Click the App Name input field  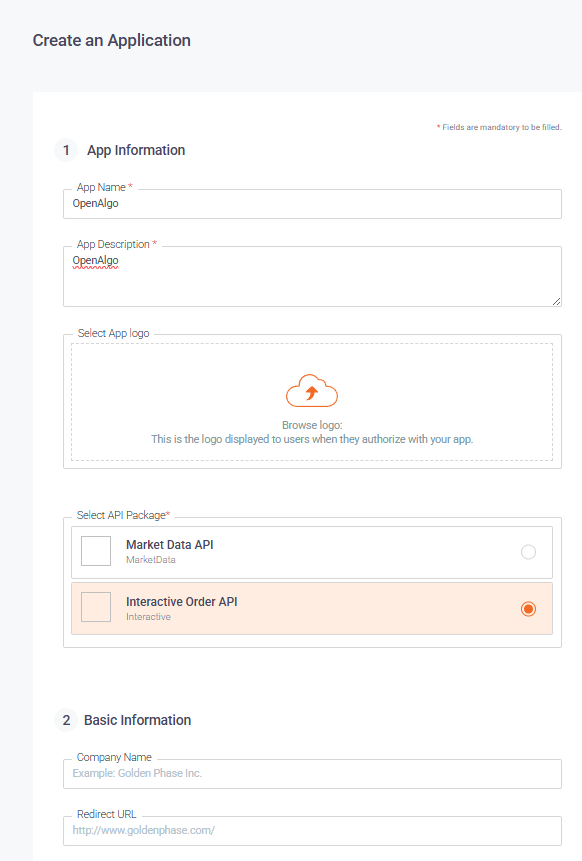tap(312, 204)
